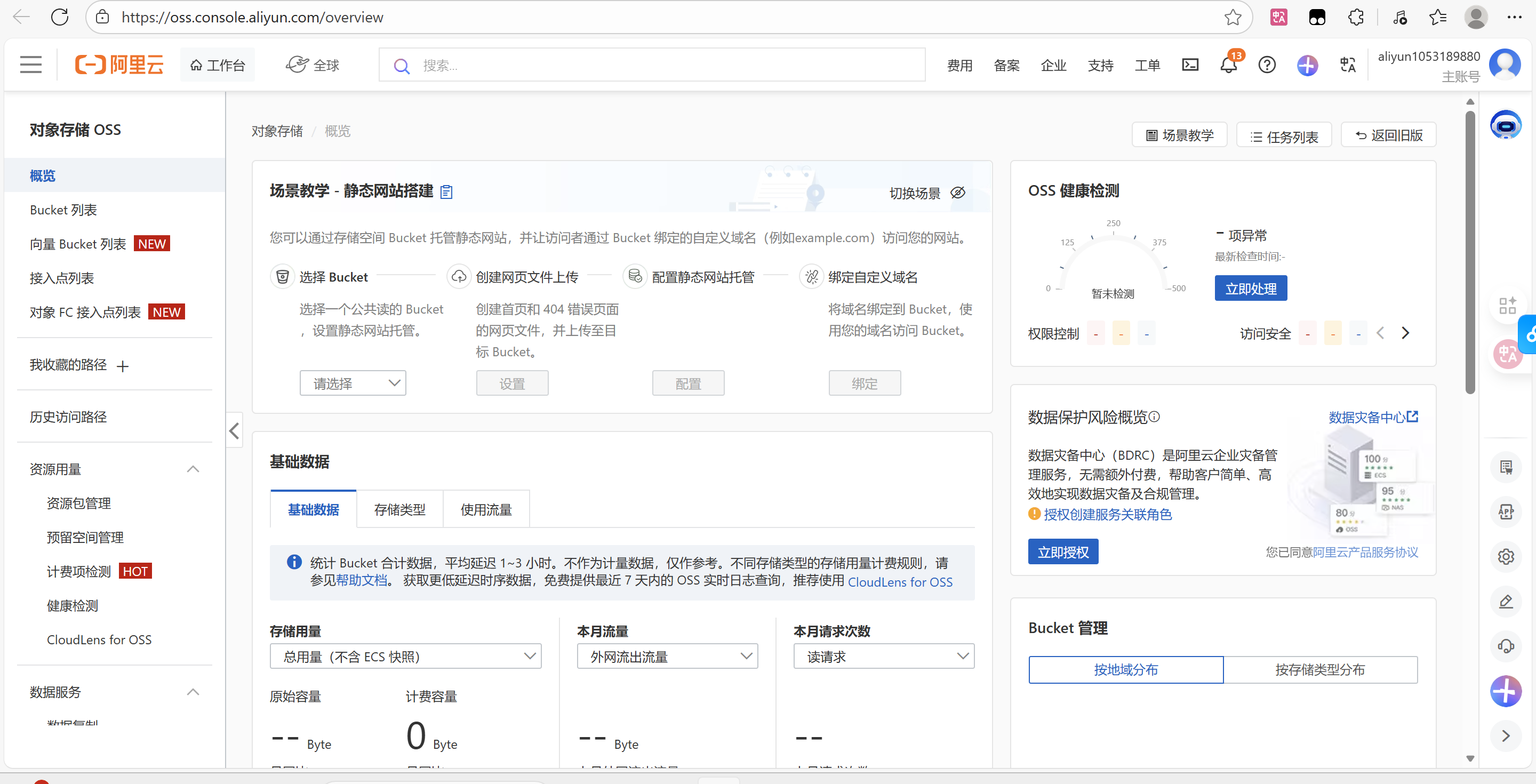
Task: Click the 授权创建服务关联角色 link
Action: pos(1107,514)
